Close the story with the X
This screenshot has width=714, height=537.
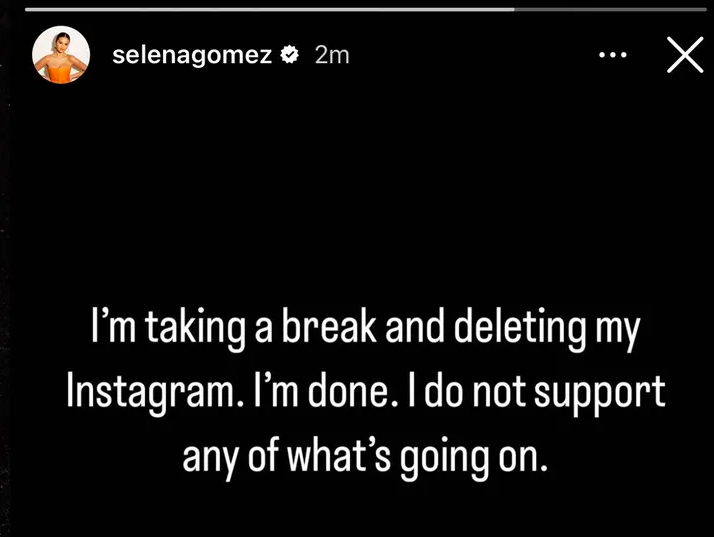point(684,56)
